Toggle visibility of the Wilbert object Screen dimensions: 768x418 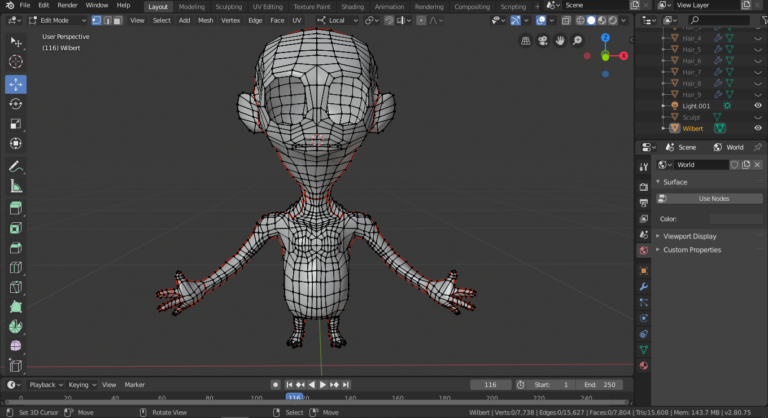757,128
